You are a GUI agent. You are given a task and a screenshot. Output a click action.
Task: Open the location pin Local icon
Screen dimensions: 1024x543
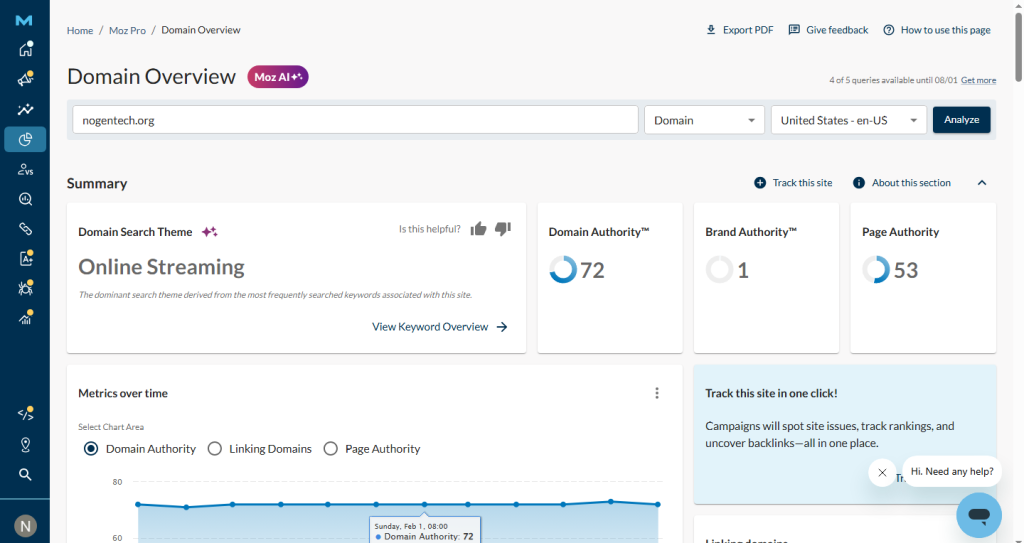point(25,444)
